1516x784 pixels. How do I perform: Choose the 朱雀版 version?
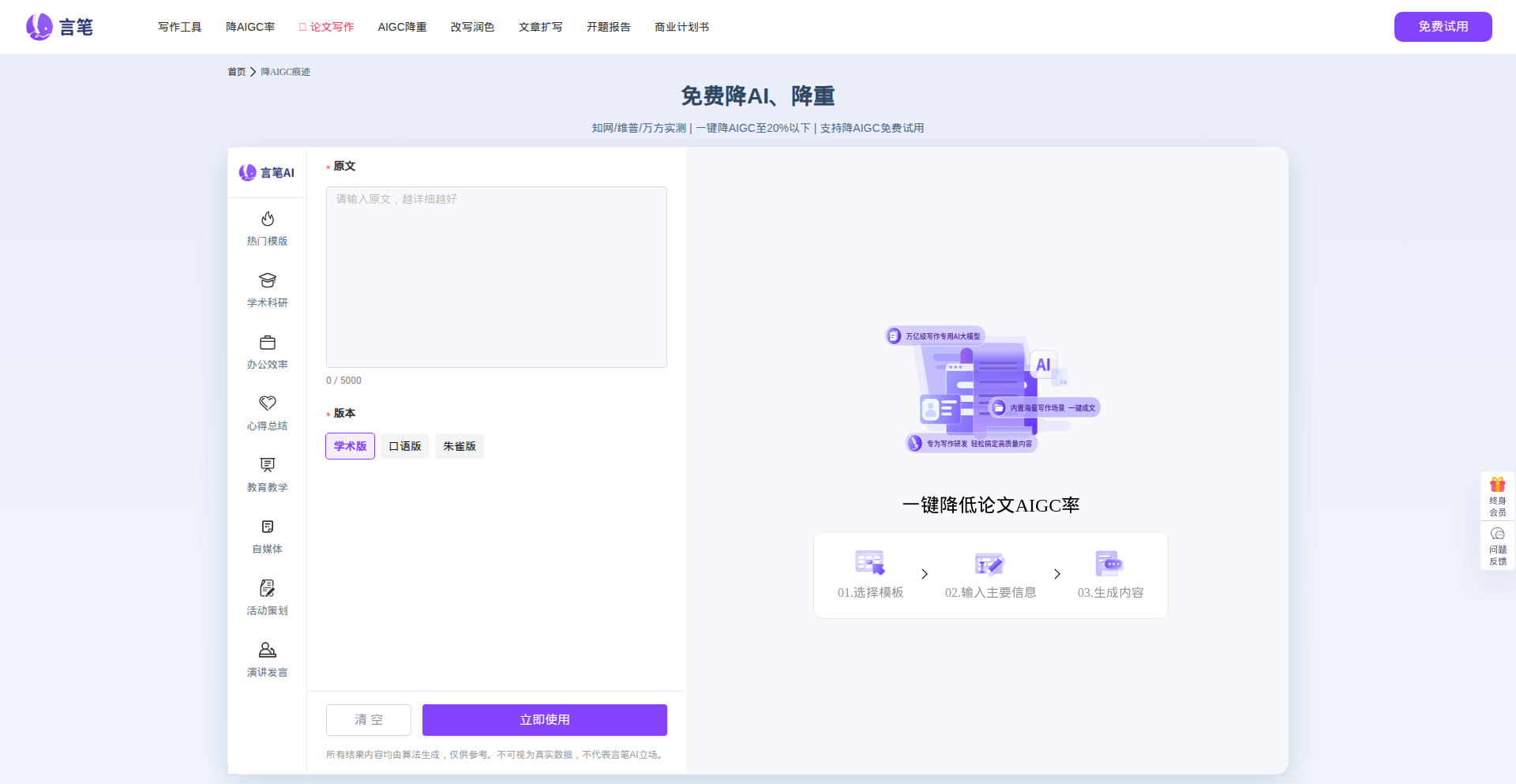tap(459, 445)
